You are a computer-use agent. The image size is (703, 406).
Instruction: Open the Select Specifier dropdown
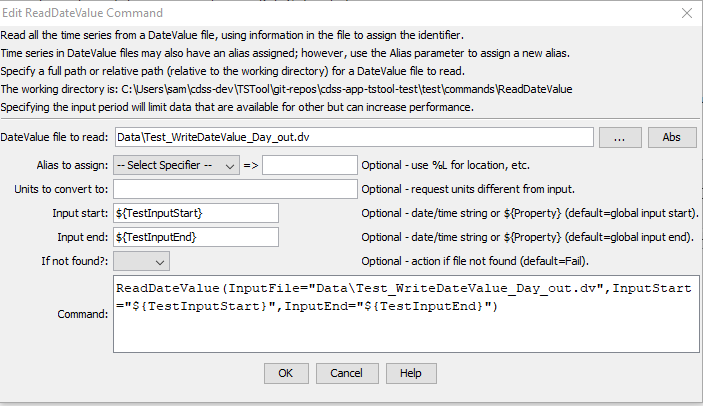[x=176, y=165]
